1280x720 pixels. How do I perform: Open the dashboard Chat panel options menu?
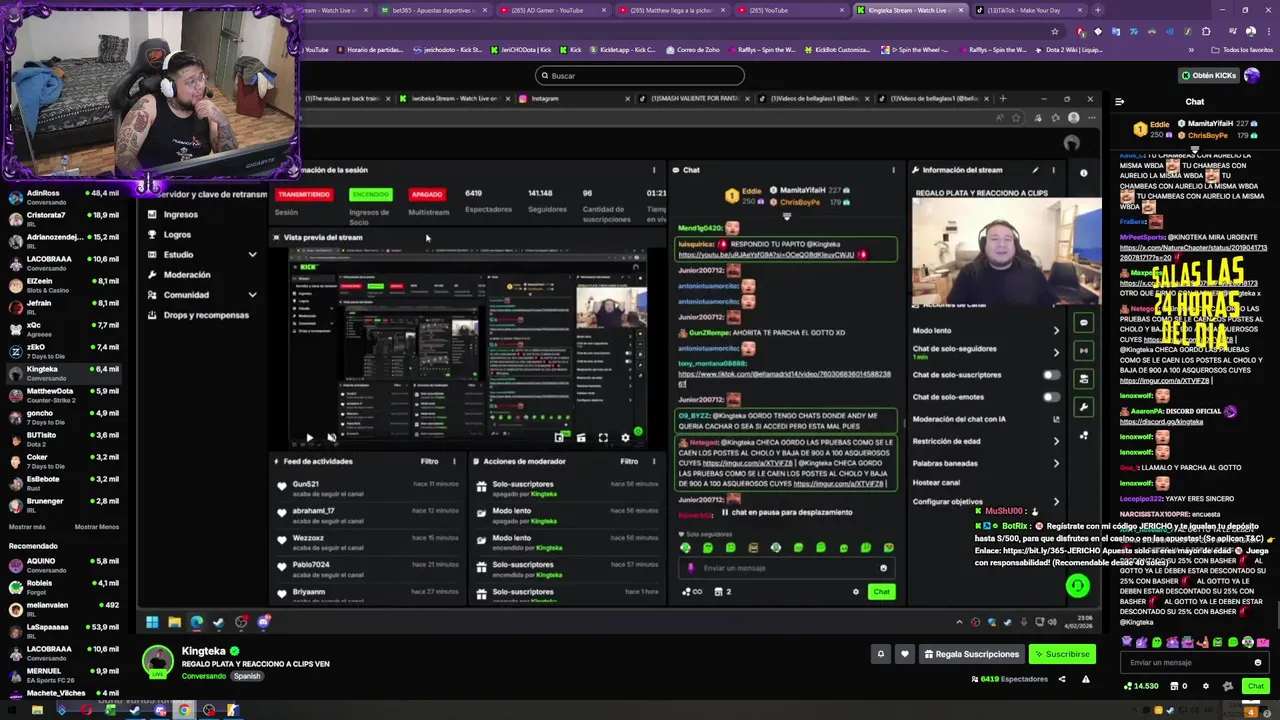point(893,170)
